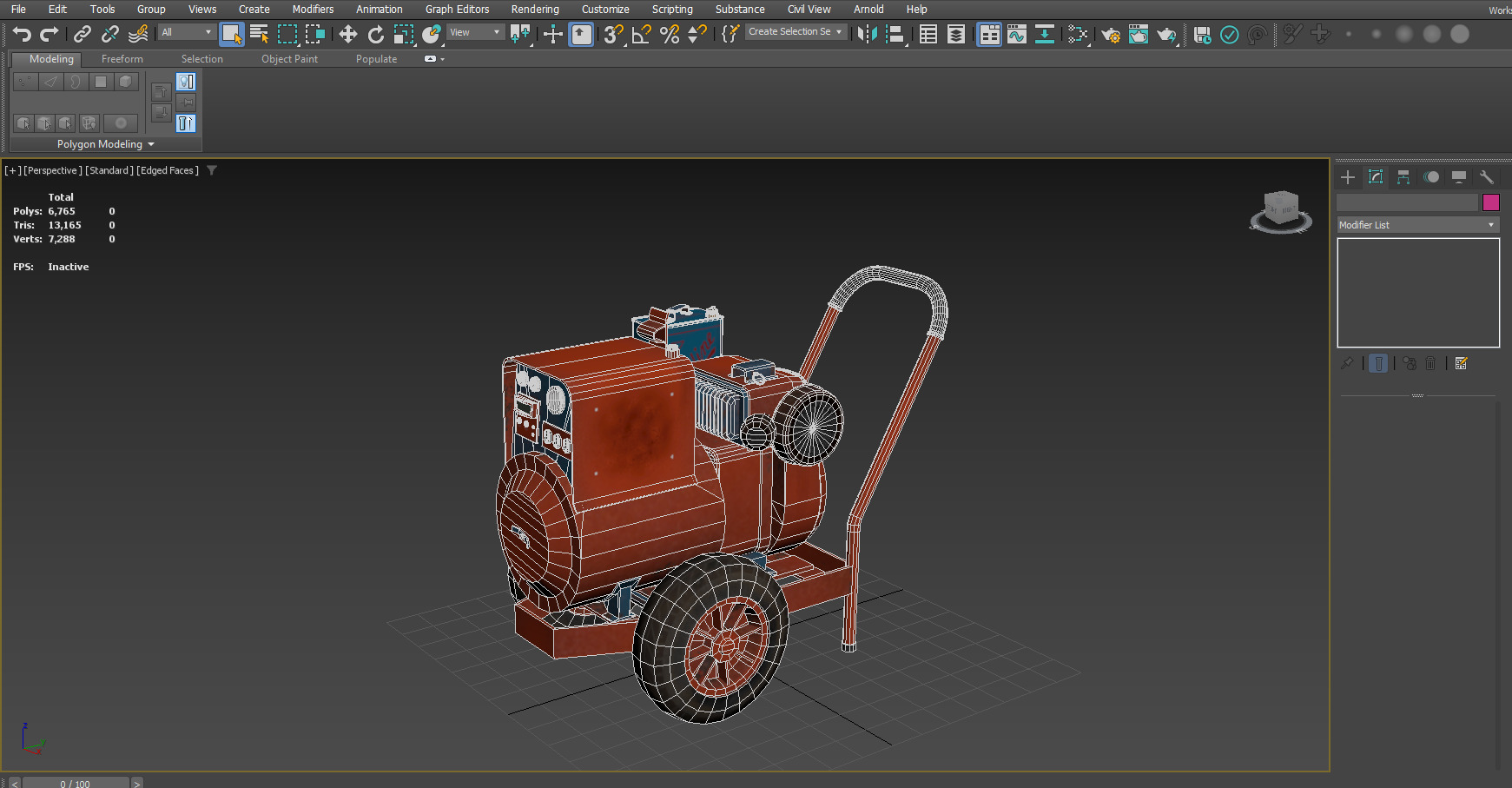1512x788 pixels.
Task: Toggle Window/Crossing selection mode
Action: (314, 34)
